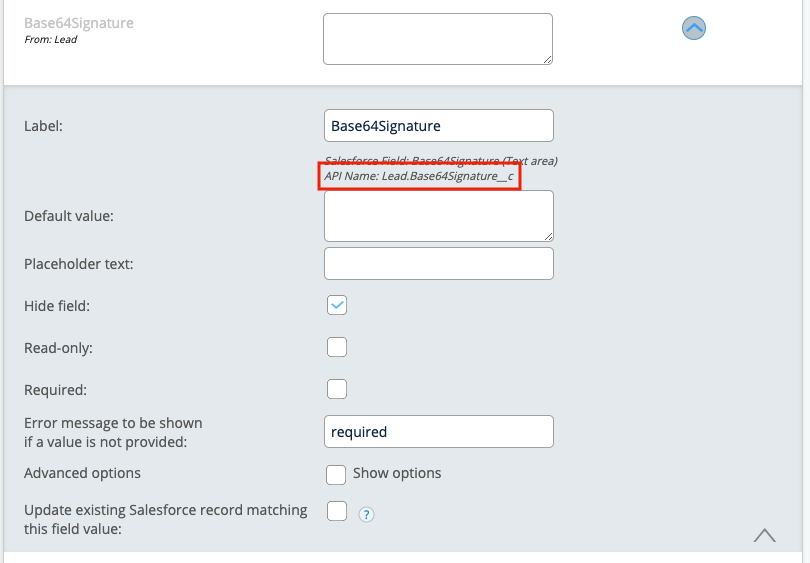This screenshot has height=563, width=810.
Task: Click the Base64Signature field header title
Action: click(79, 23)
